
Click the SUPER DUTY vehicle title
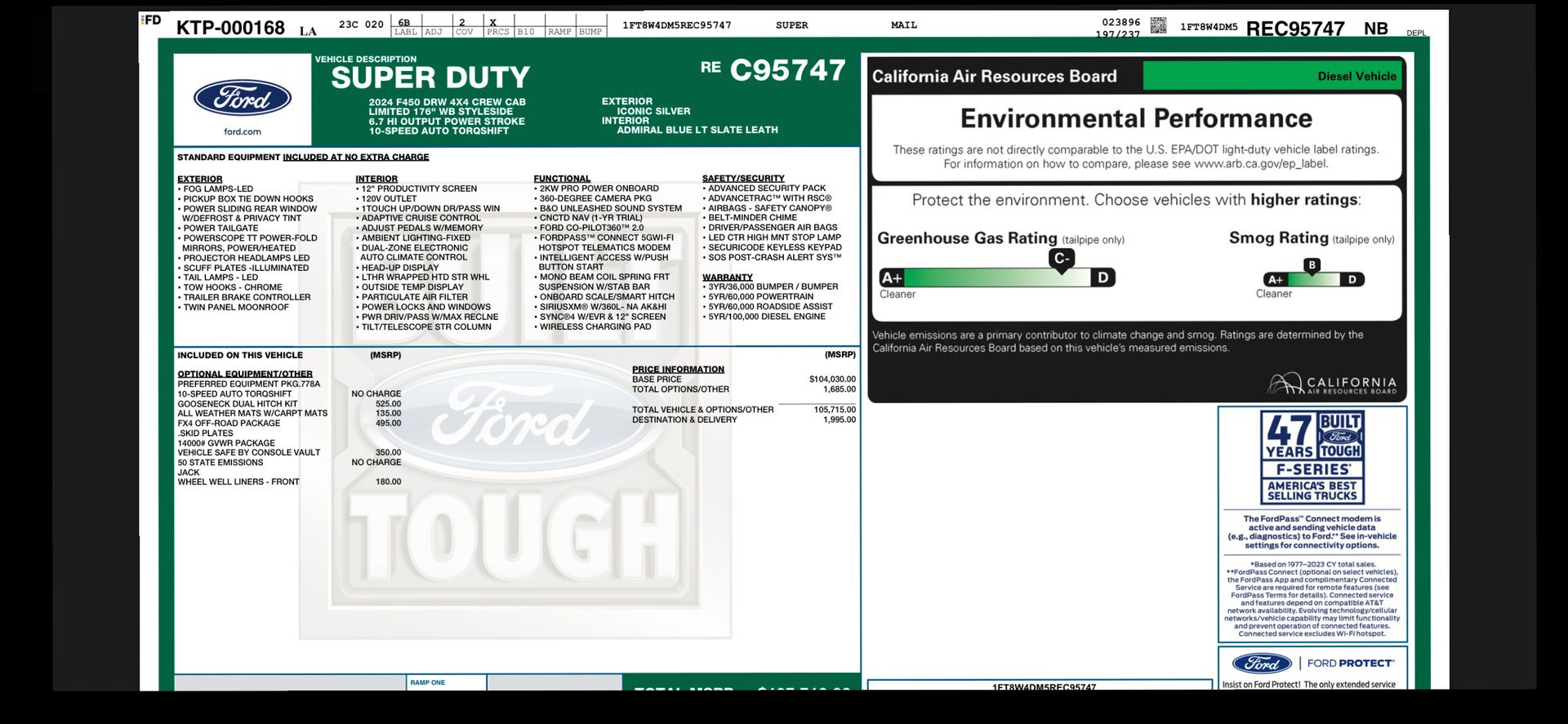click(x=430, y=78)
